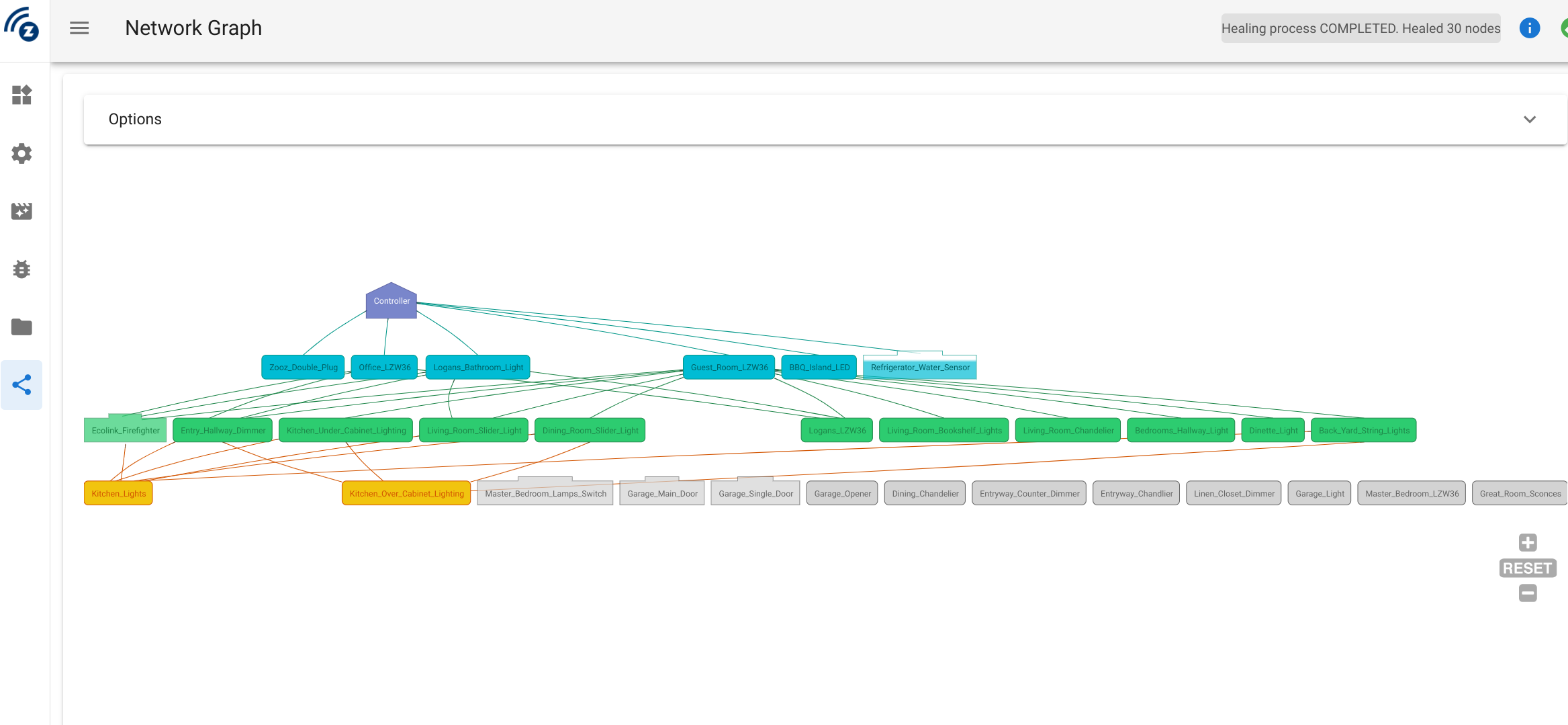Open the Smart Start page icon

(x=22, y=211)
